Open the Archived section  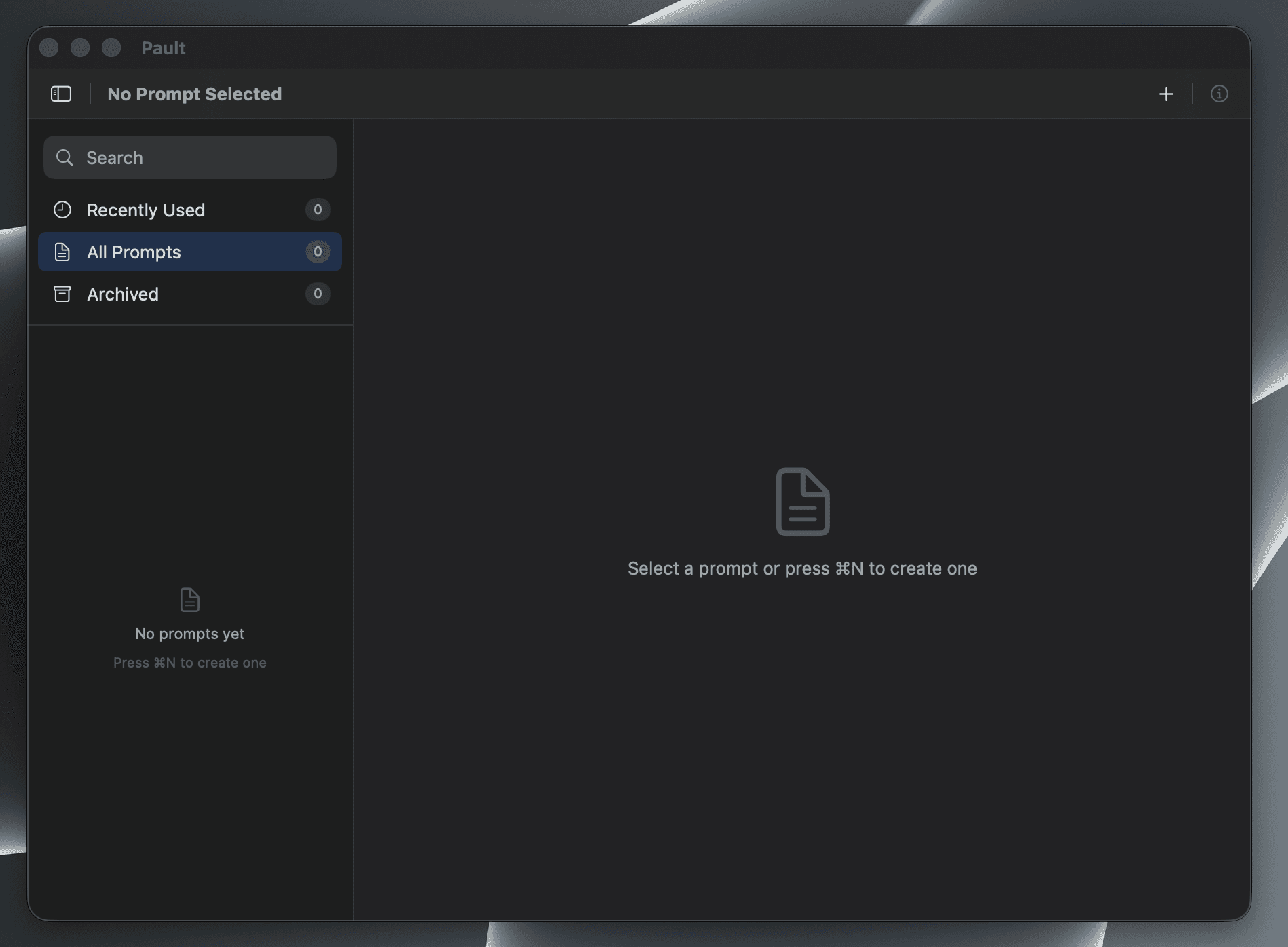190,294
